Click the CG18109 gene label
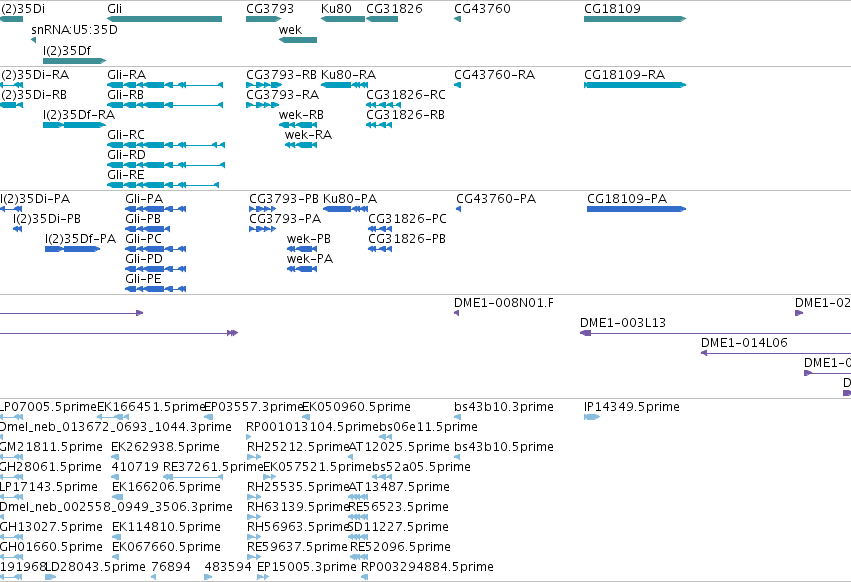The image size is (851, 582). pyautogui.click(x=612, y=9)
